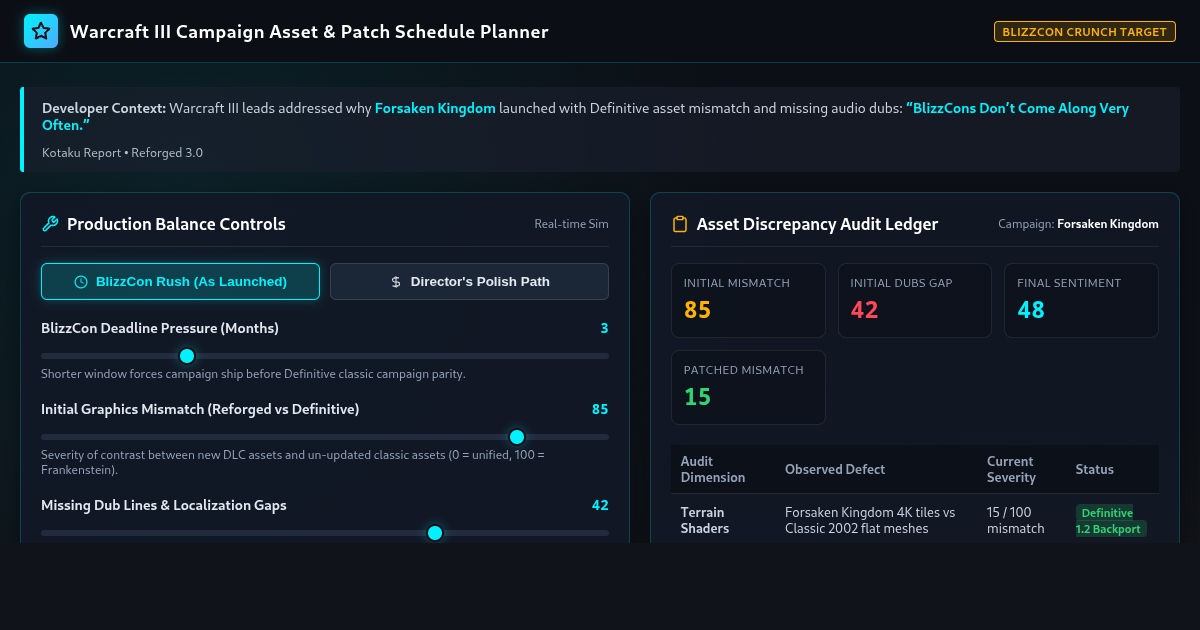Click the dollar icon on Director's Polish Path
The height and width of the screenshot is (630, 1200).
tap(396, 282)
